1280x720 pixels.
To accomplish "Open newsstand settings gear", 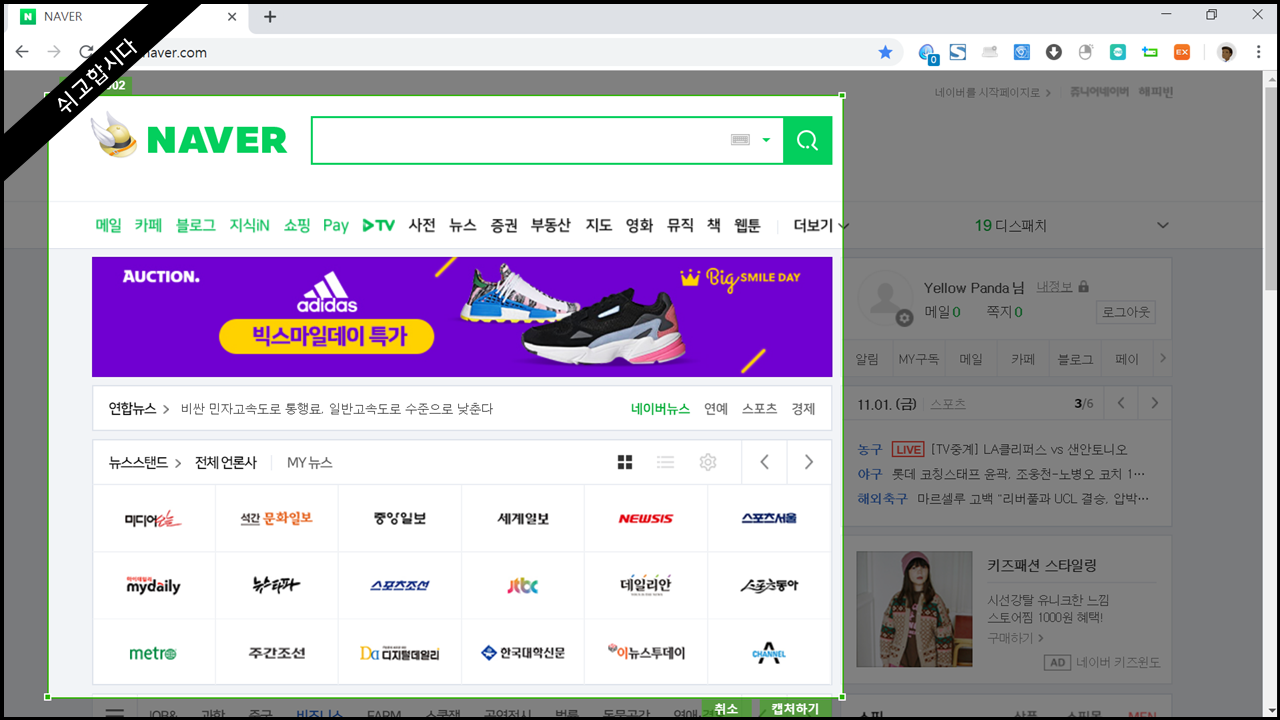I will coord(708,462).
